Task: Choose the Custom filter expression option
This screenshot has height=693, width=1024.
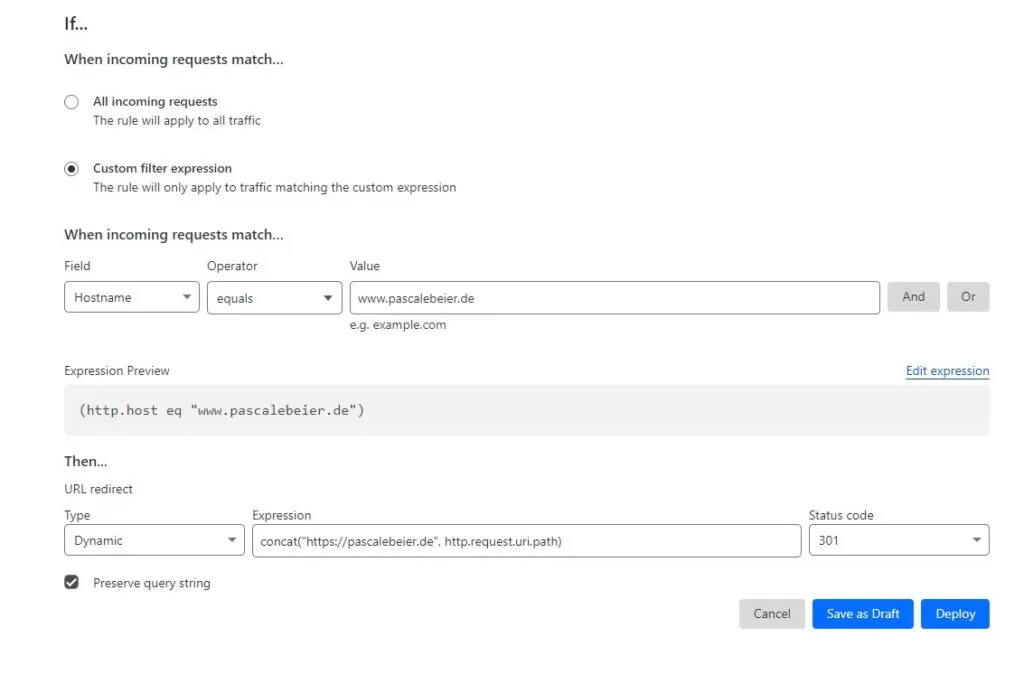Action: click(71, 169)
